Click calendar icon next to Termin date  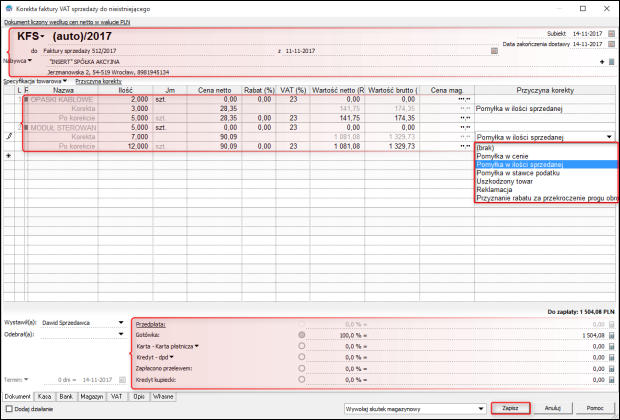click(x=123, y=380)
